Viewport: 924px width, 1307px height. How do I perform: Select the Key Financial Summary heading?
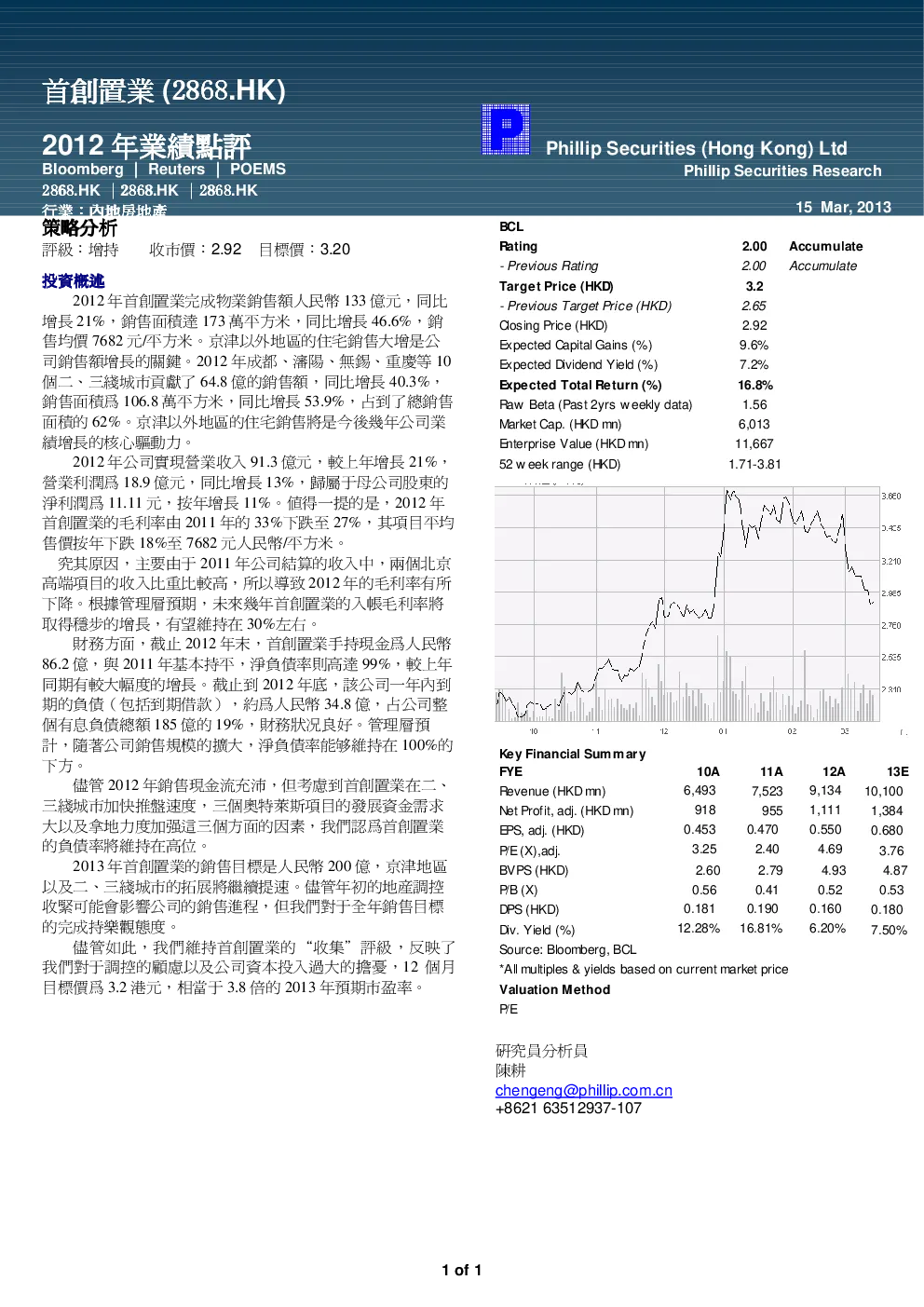(x=573, y=755)
